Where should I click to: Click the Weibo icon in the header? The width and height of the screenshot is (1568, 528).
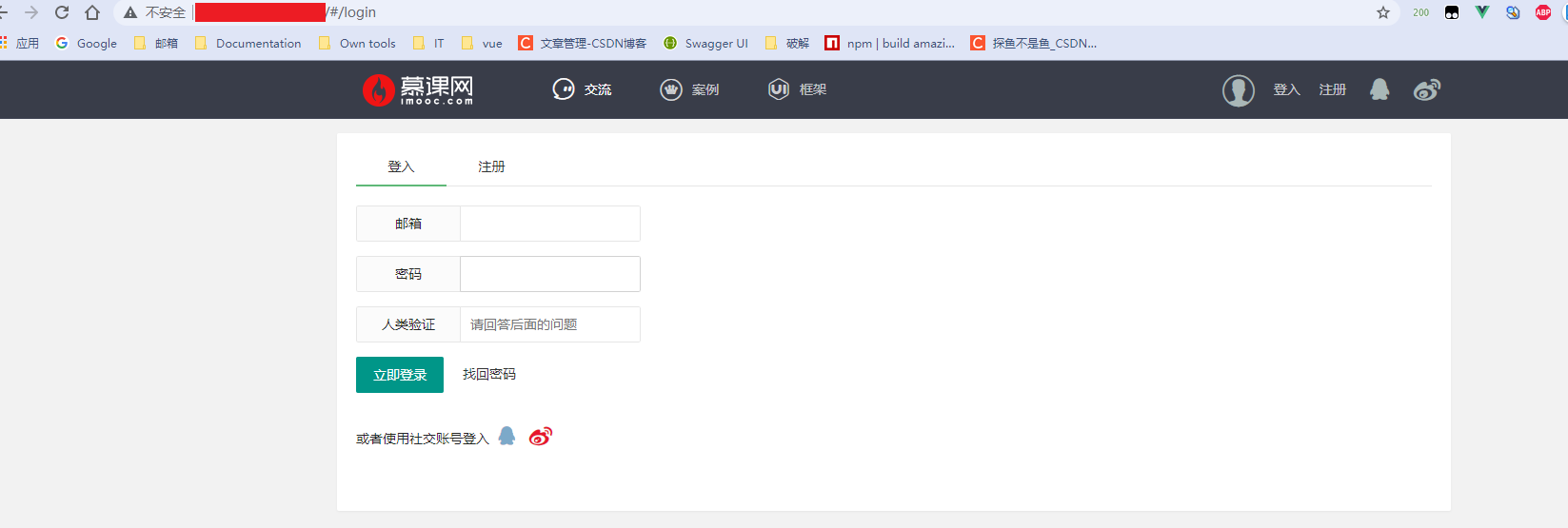[x=1426, y=89]
